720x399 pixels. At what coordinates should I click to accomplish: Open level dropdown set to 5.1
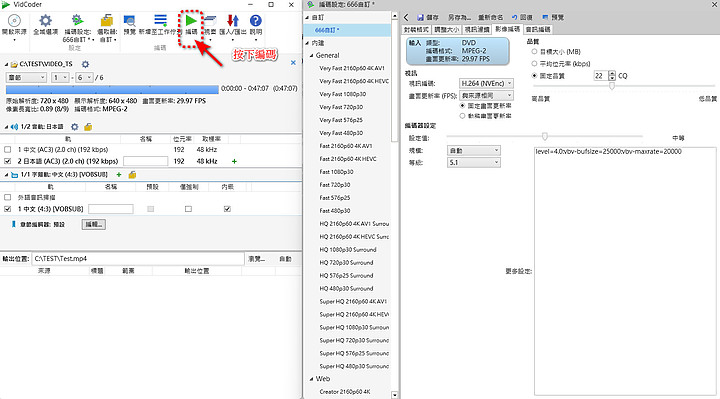click(x=473, y=163)
